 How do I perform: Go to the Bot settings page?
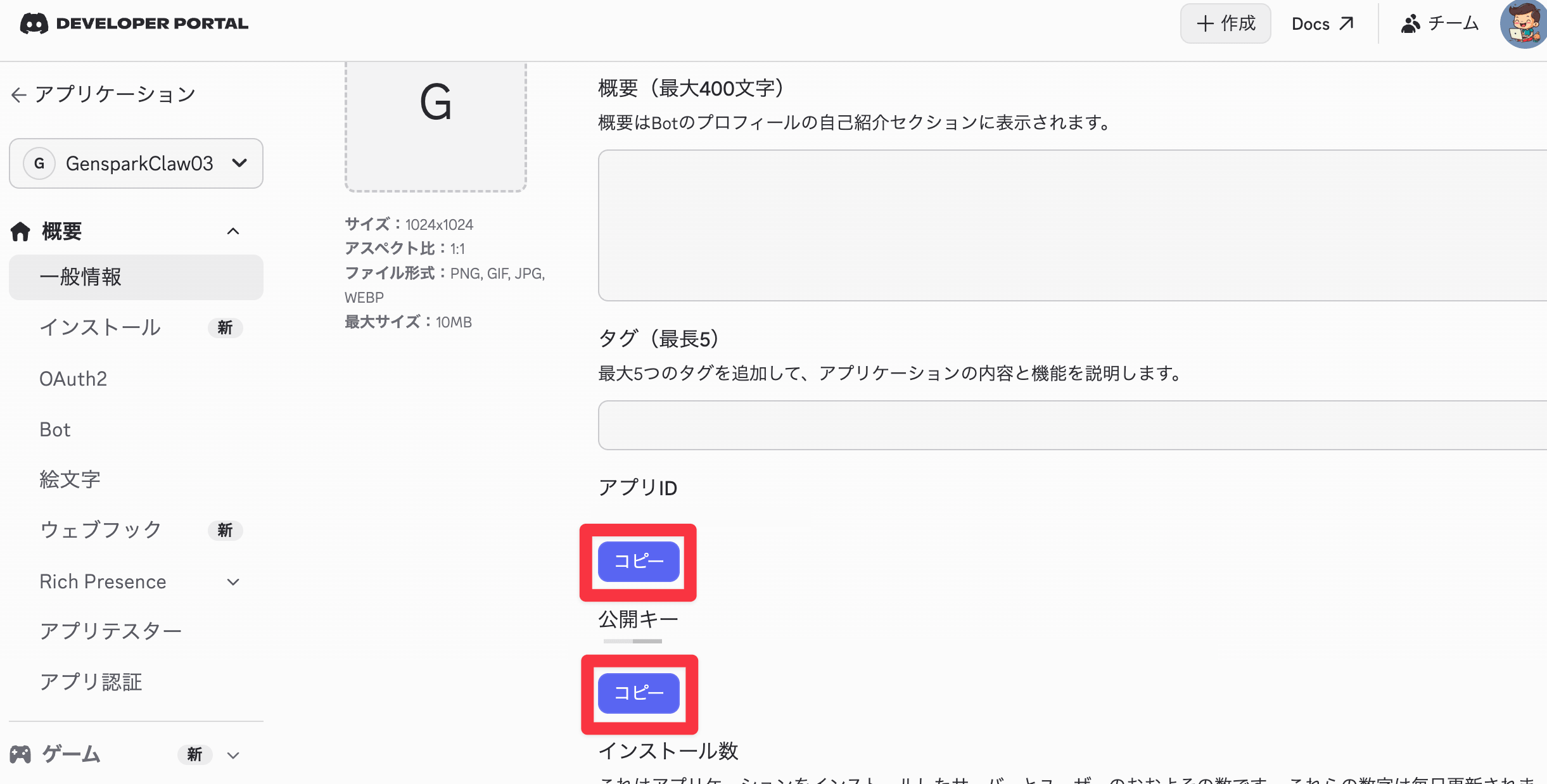(x=55, y=429)
